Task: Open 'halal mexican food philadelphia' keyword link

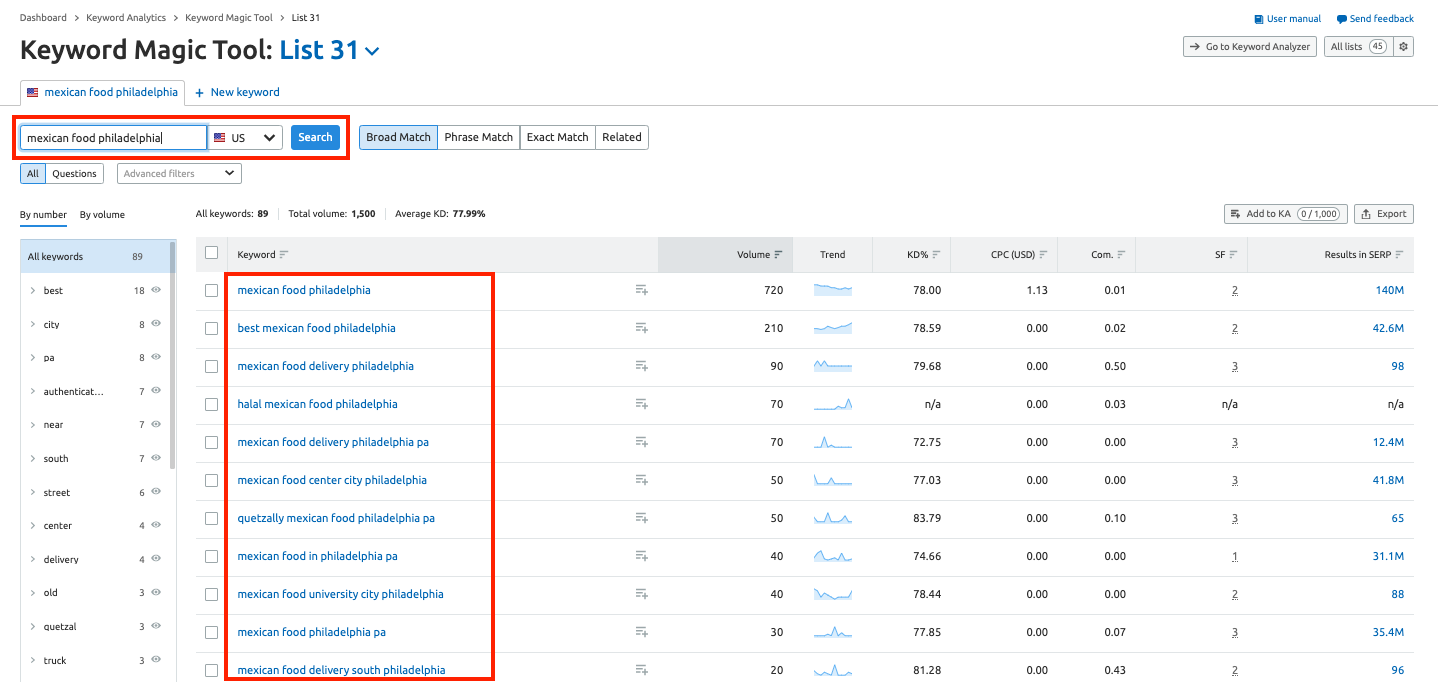Action: coord(317,404)
